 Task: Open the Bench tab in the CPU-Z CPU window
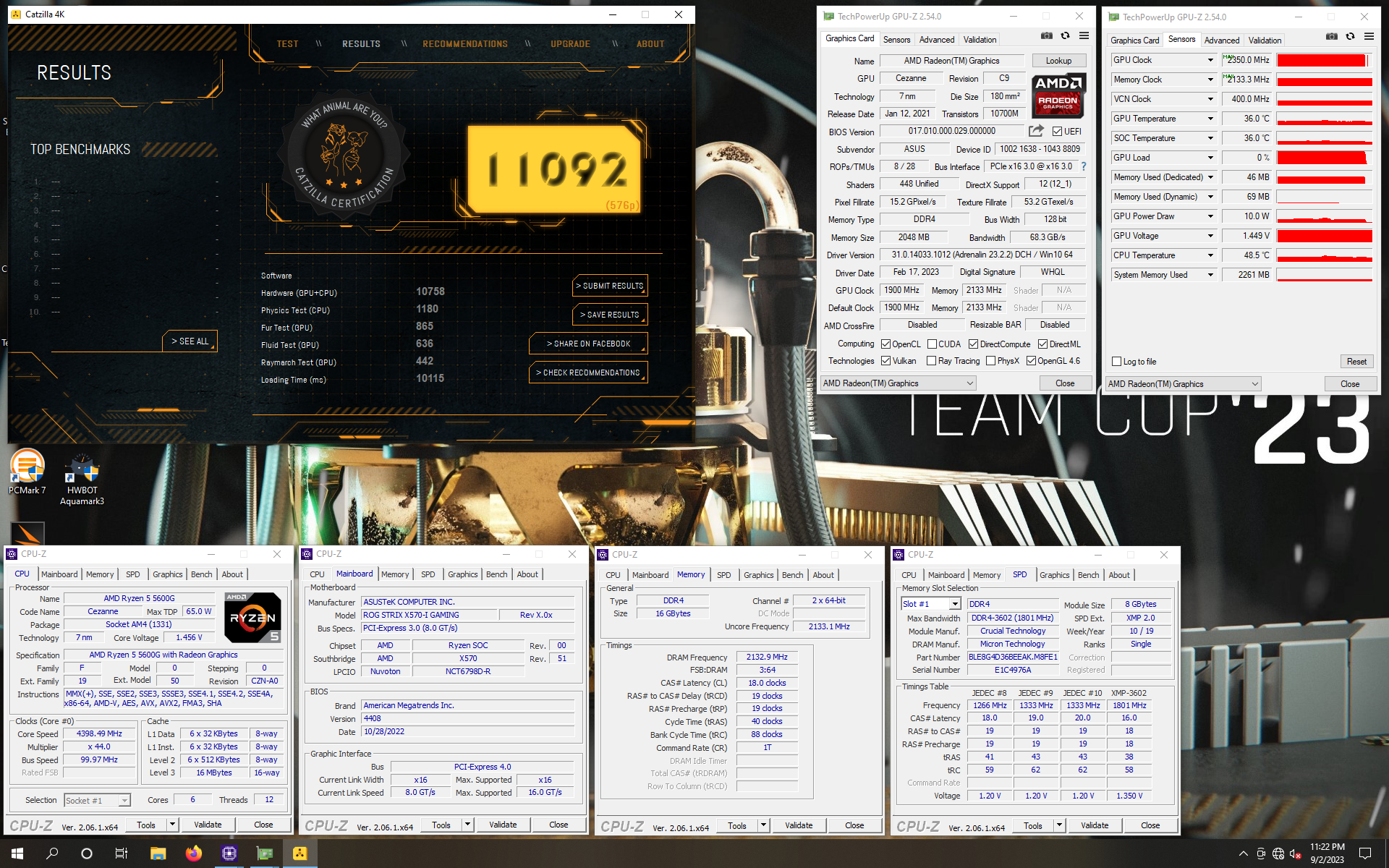(x=201, y=574)
